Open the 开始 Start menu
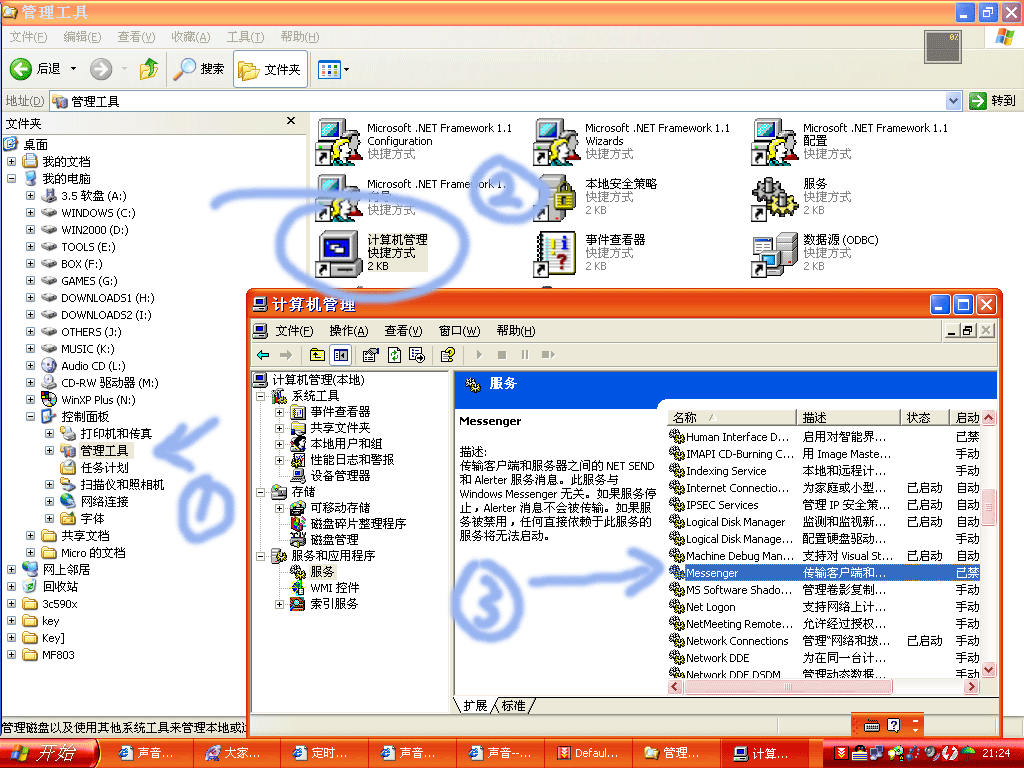This screenshot has height=768, width=1024. (49, 753)
